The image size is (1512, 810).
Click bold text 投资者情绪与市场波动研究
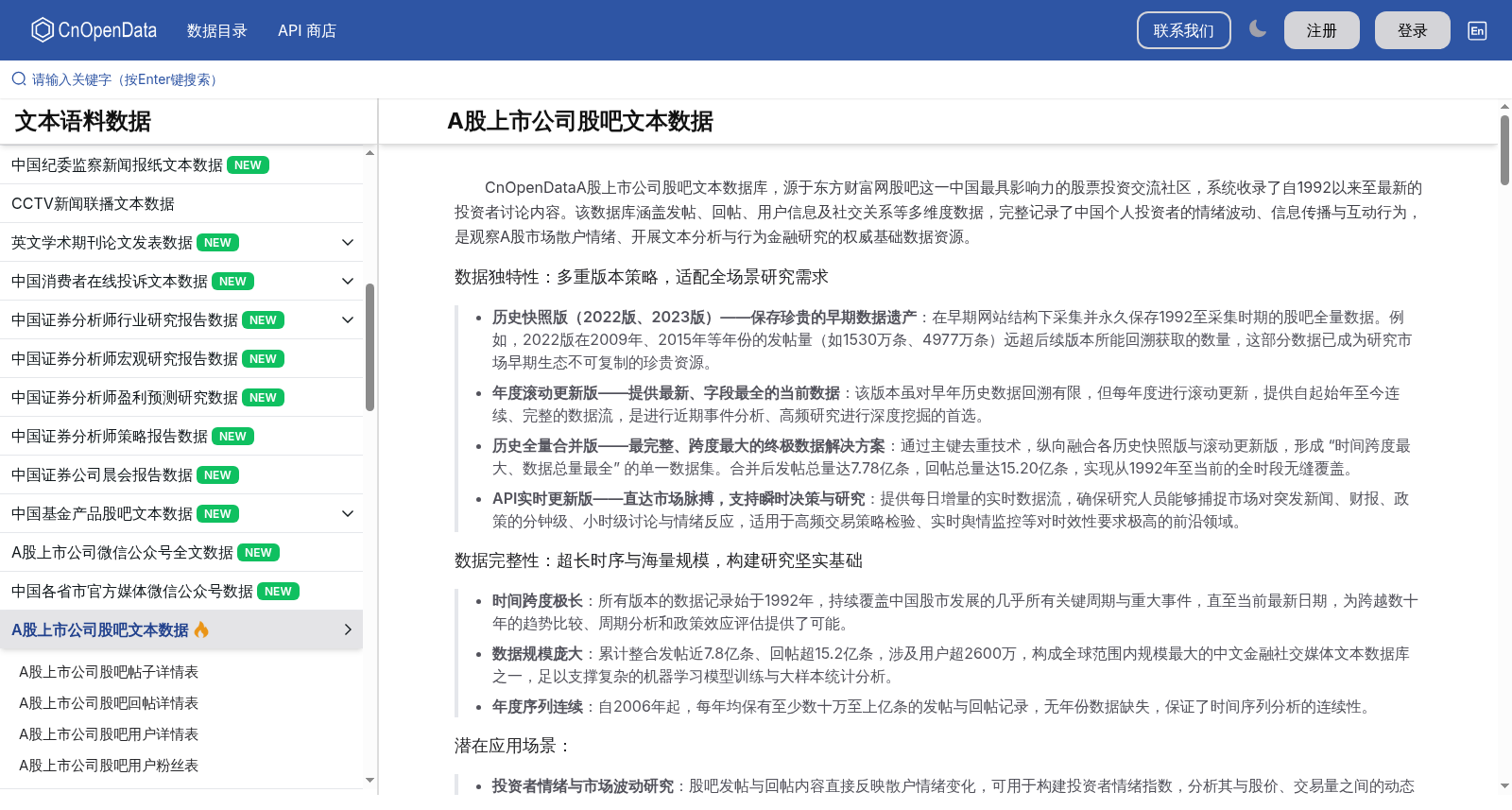(583, 785)
